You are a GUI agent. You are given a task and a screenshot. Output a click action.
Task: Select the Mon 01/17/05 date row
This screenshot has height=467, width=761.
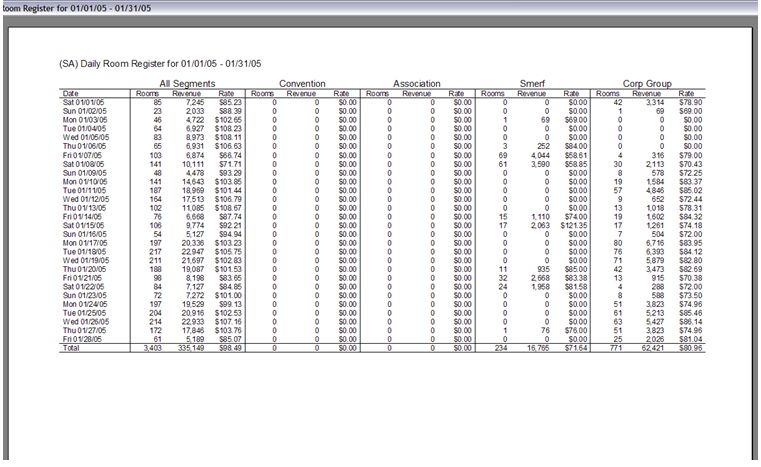coord(84,243)
